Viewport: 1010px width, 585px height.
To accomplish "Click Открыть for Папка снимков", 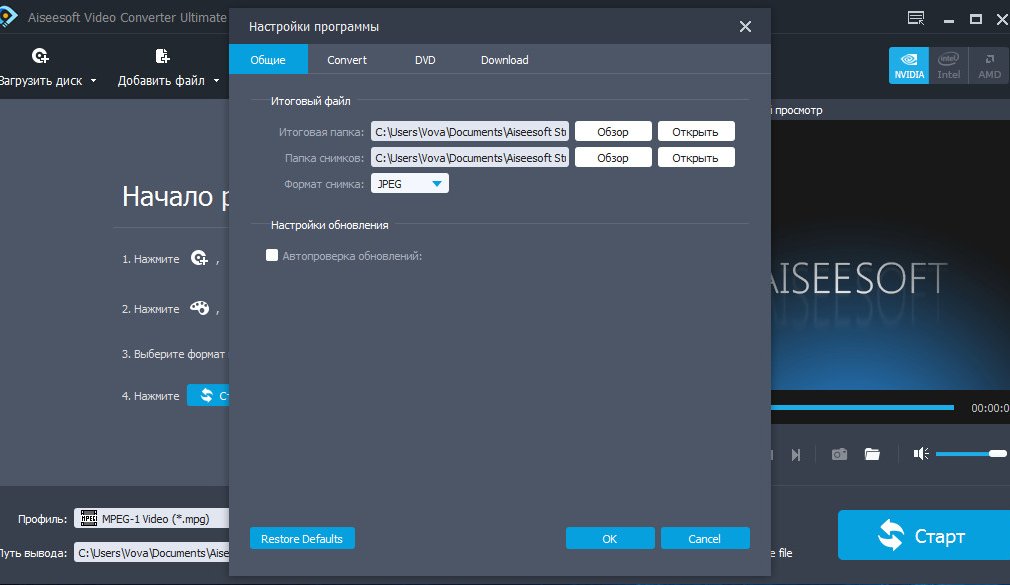I will coord(696,158).
